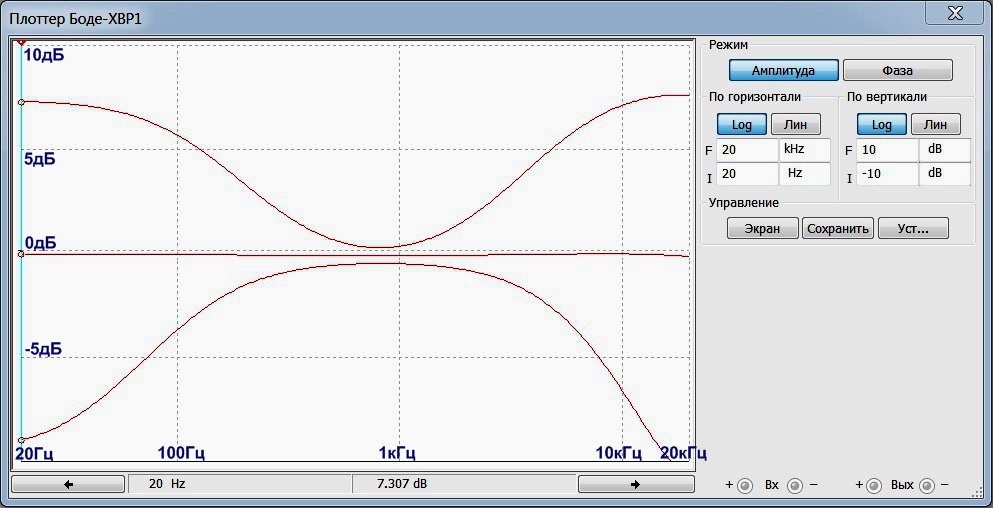This screenshot has height=508, width=993.
Task: Move cursor right with arrow button
Action: click(x=635, y=484)
